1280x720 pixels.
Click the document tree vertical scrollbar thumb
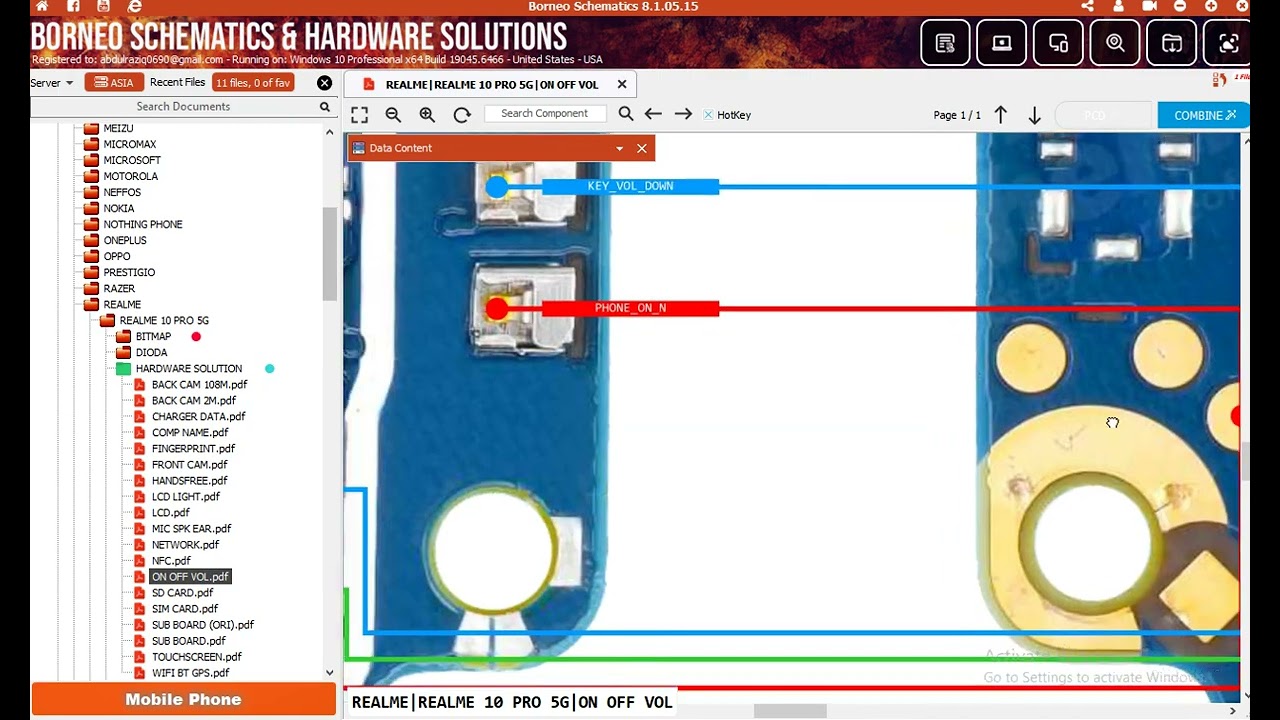(x=330, y=254)
